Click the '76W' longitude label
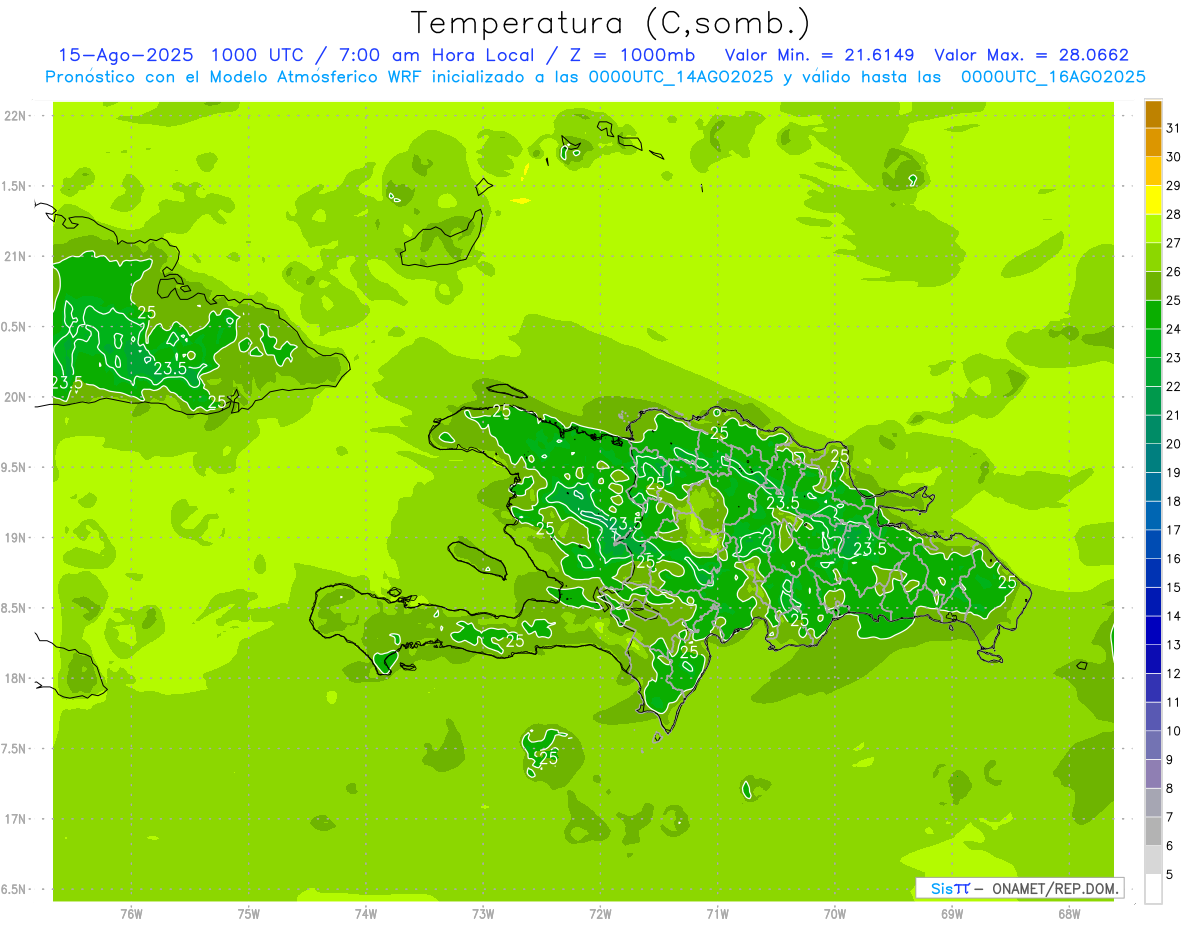 point(131,913)
